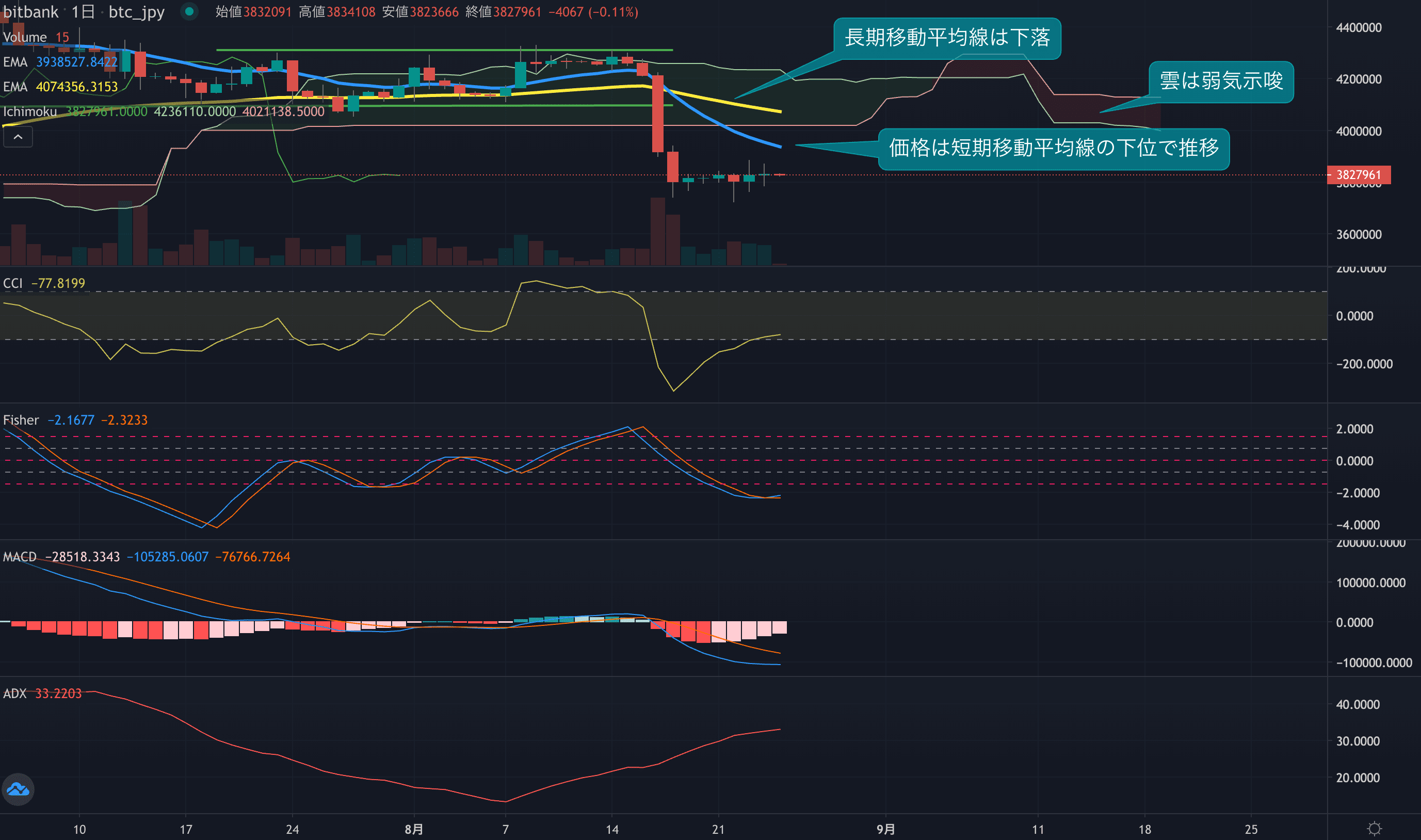Click the 4400000 price scale label

coord(1358,27)
